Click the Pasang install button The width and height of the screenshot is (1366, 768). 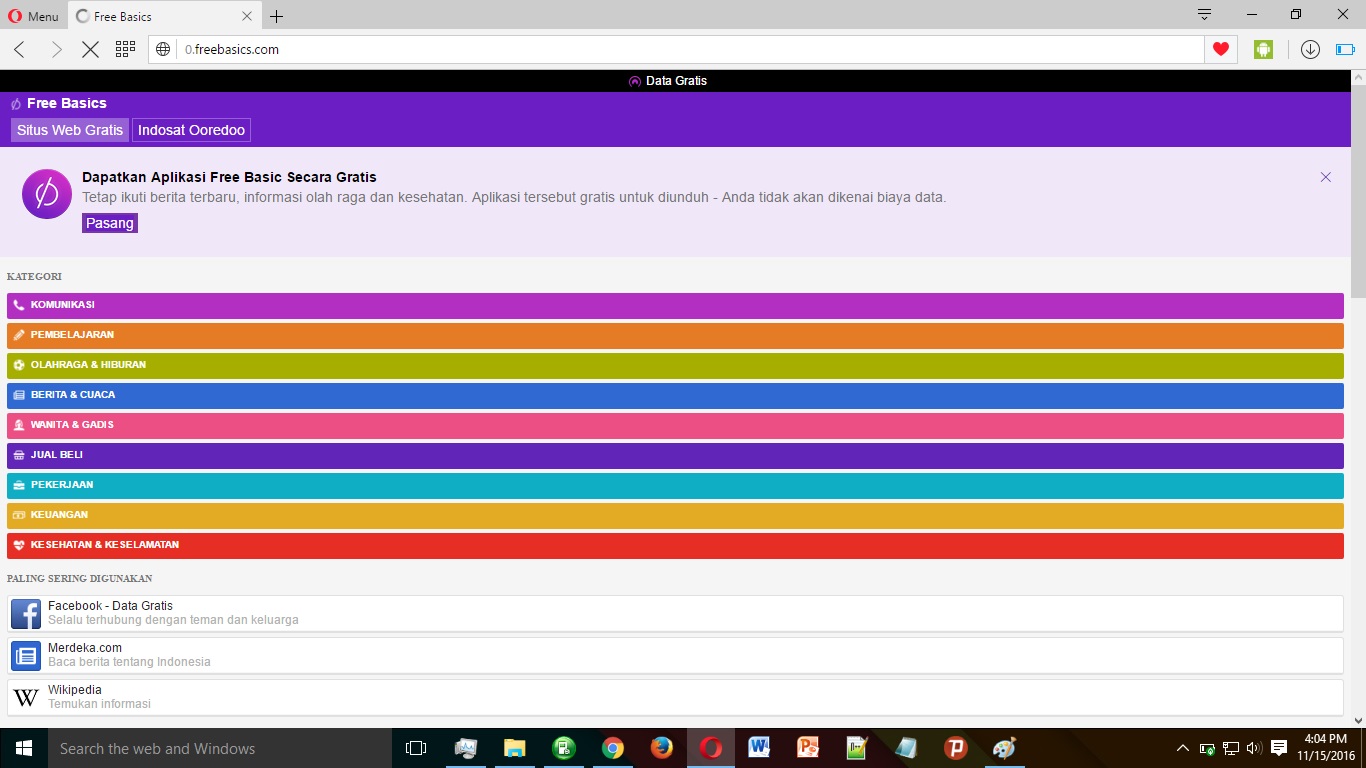coord(109,223)
